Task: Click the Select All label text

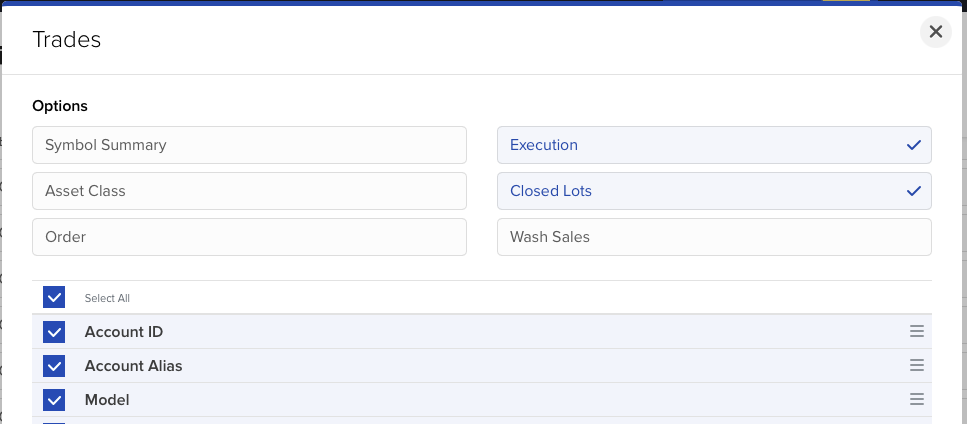Action: (107, 298)
